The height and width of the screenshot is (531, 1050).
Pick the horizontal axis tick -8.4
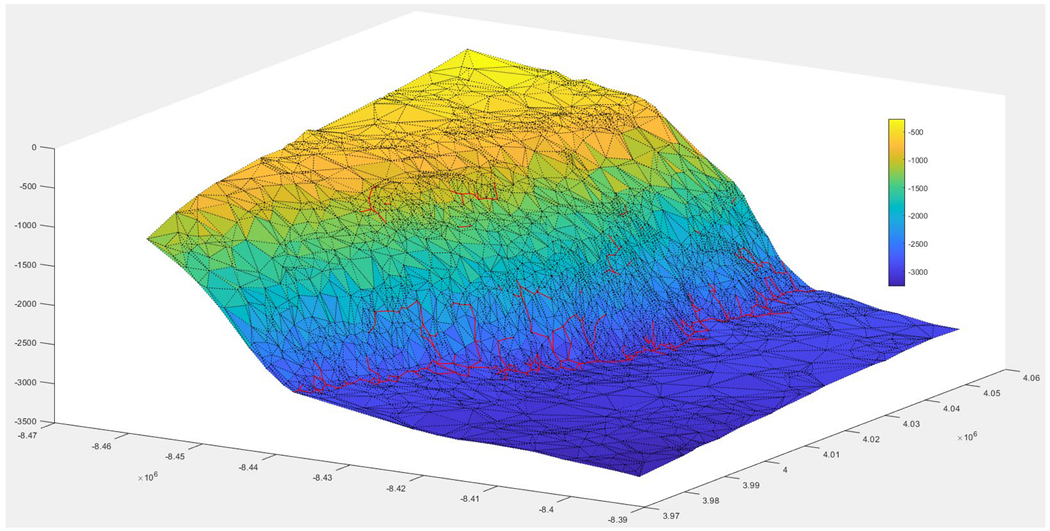point(548,511)
